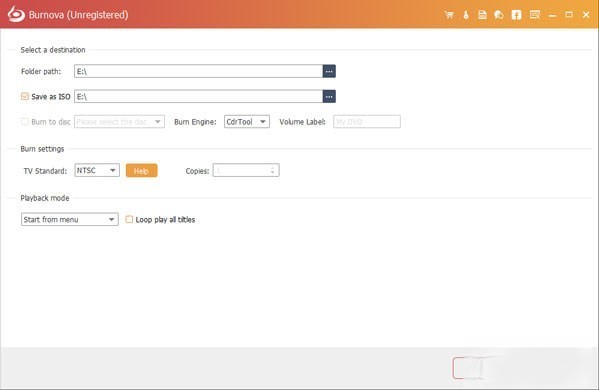Click the feedback message icon
Screen dimensions: 599x390
click(535, 15)
